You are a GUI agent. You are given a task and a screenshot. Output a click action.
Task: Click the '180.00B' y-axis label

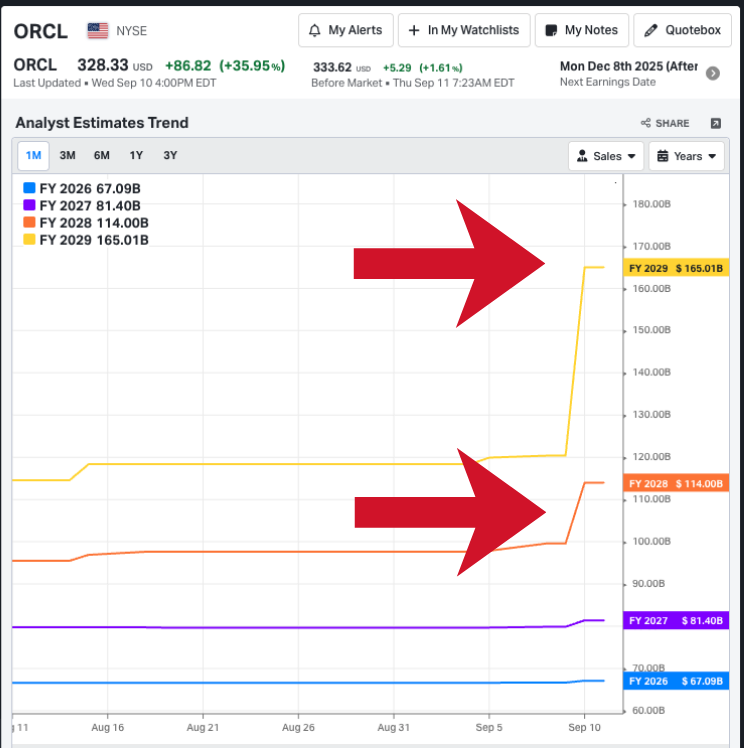point(652,204)
